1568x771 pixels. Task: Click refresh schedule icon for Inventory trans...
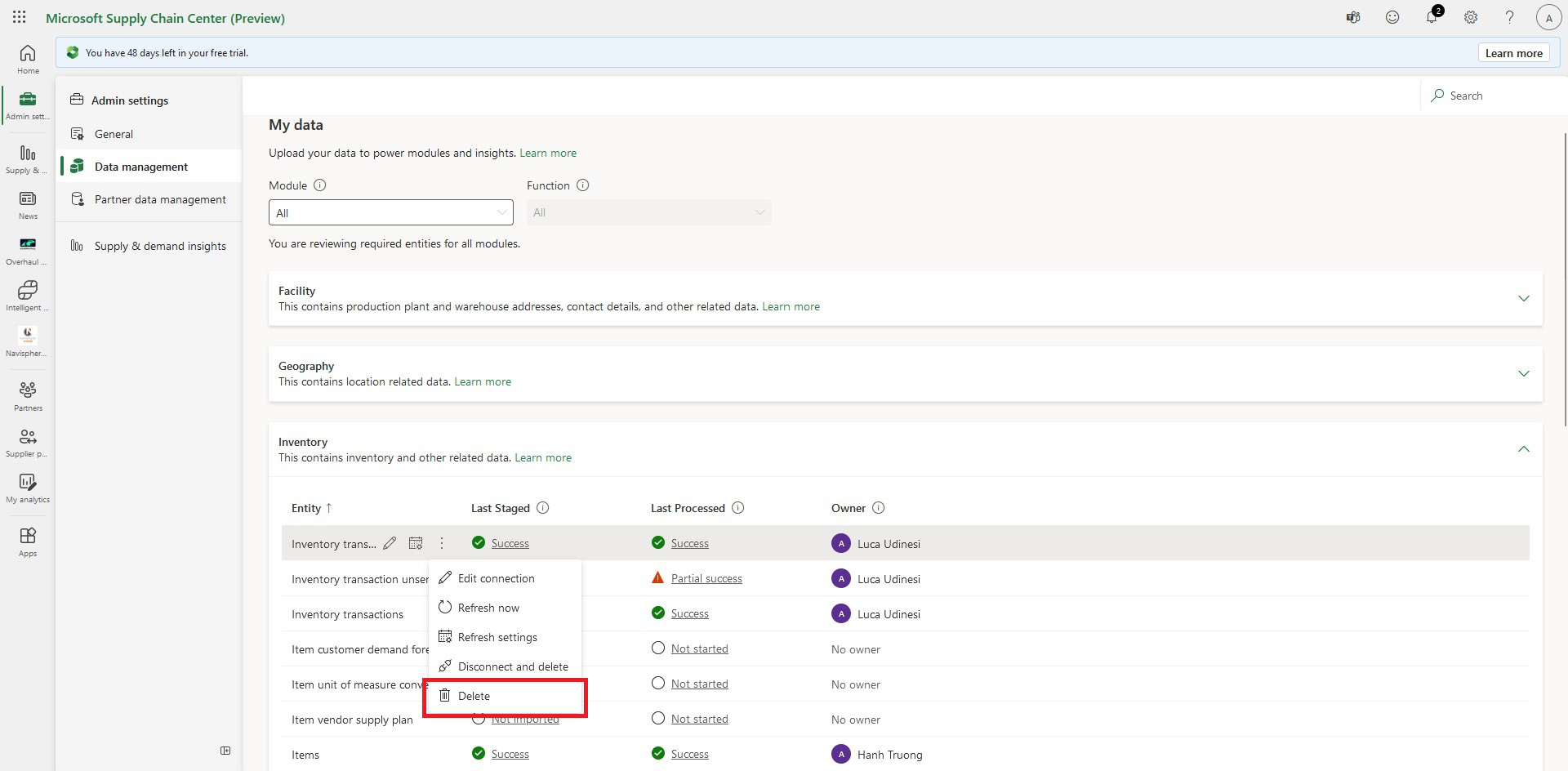click(416, 543)
